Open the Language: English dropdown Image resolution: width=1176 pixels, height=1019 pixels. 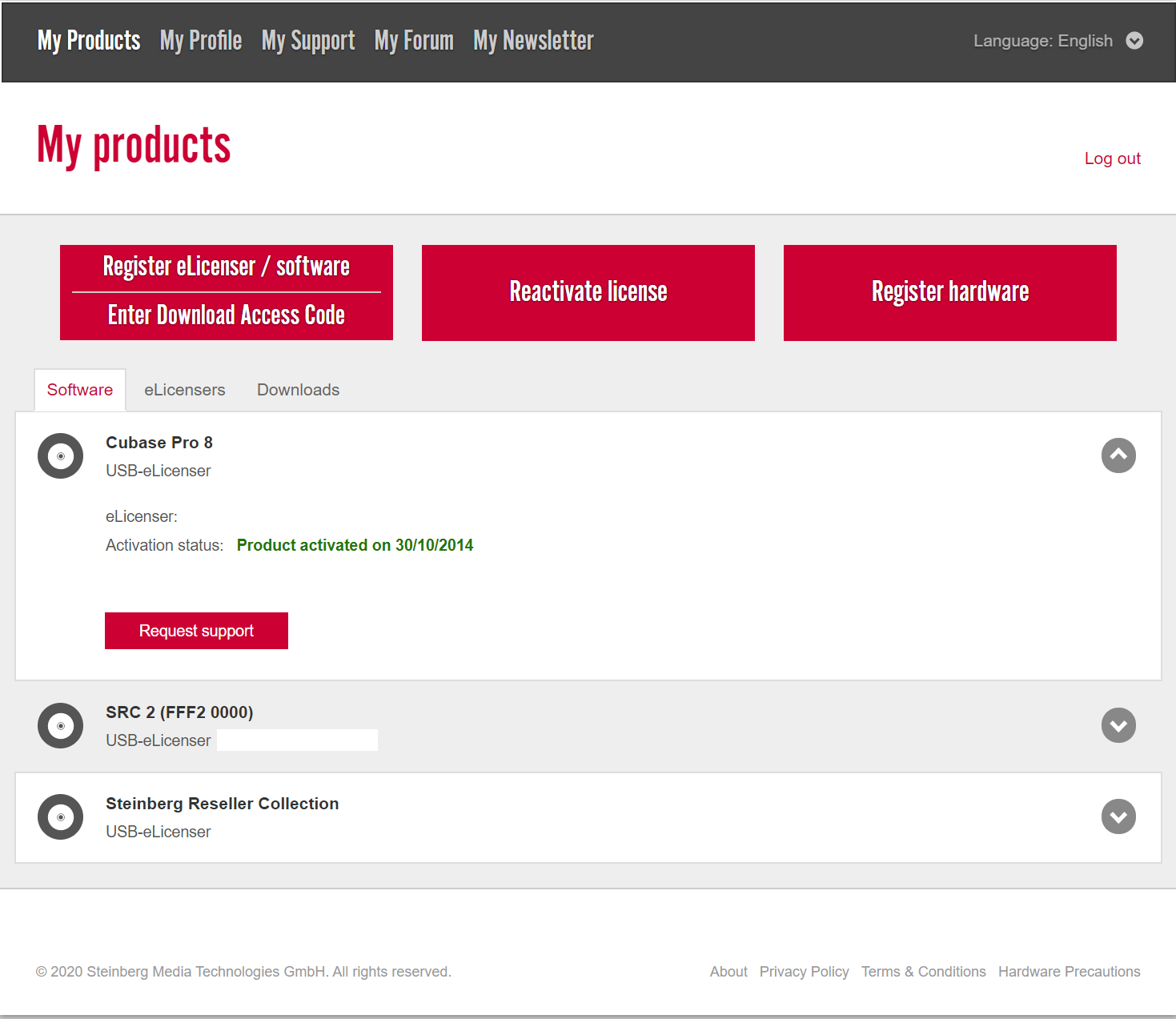[x=1058, y=41]
